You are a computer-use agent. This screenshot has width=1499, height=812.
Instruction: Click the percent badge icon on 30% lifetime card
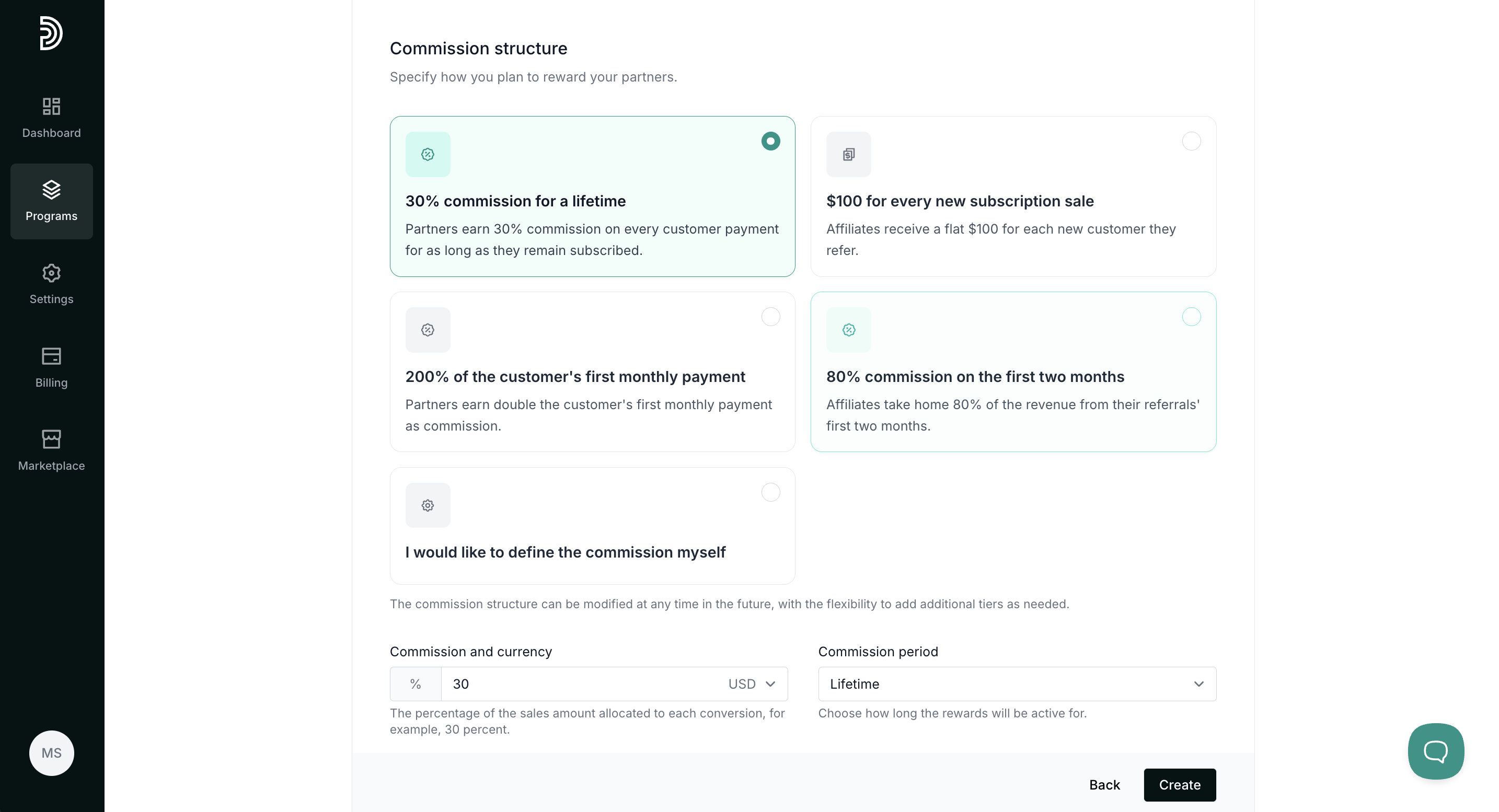coord(428,154)
